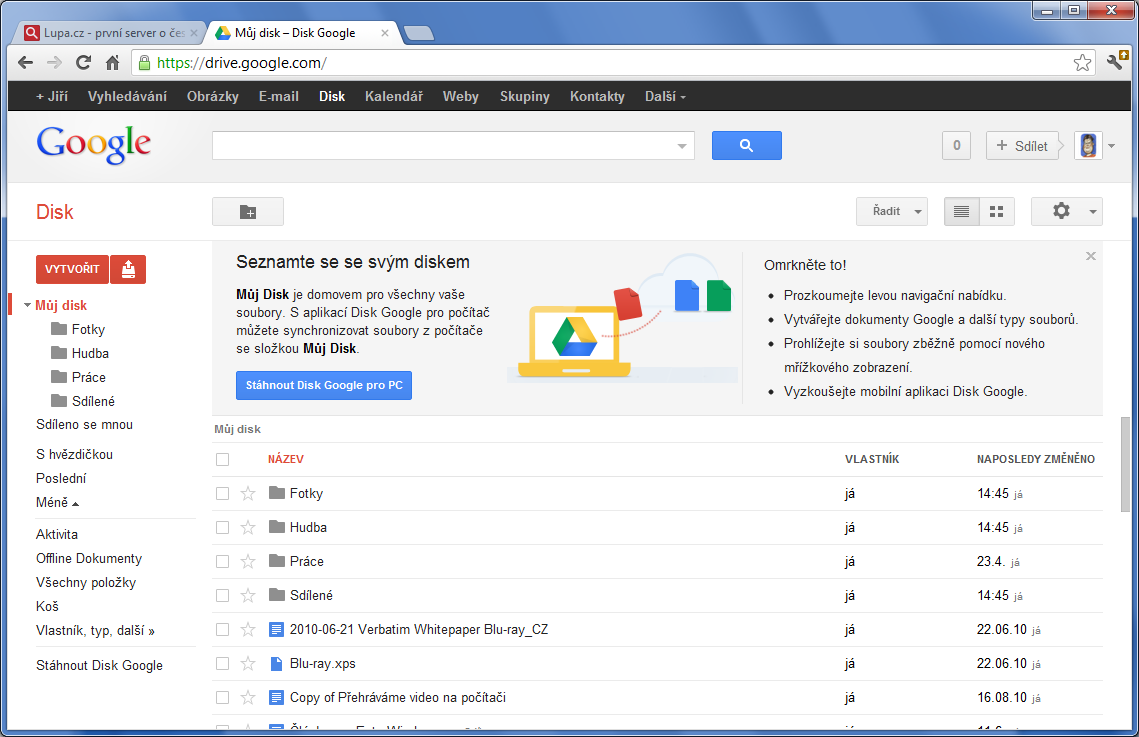Image resolution: width=1139 pixels, height=737 pixels.
Task: Switch to list view icon
Action: click(x=961, y=211)
